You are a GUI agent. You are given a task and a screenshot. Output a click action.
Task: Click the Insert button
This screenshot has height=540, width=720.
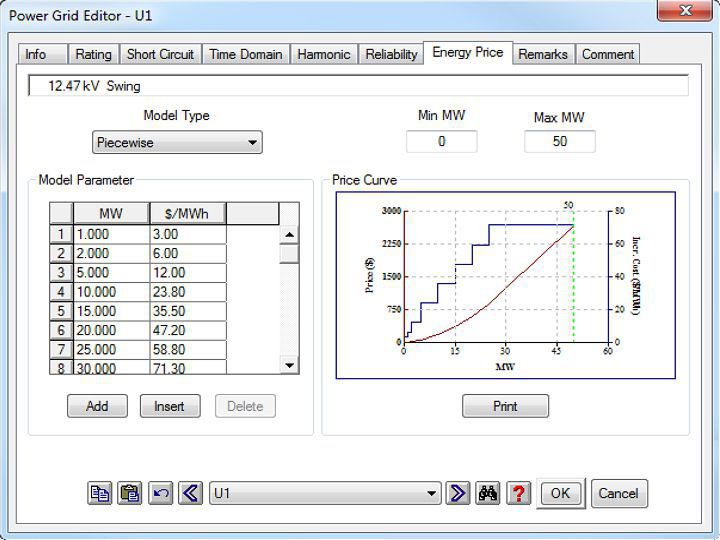[170, 406]
